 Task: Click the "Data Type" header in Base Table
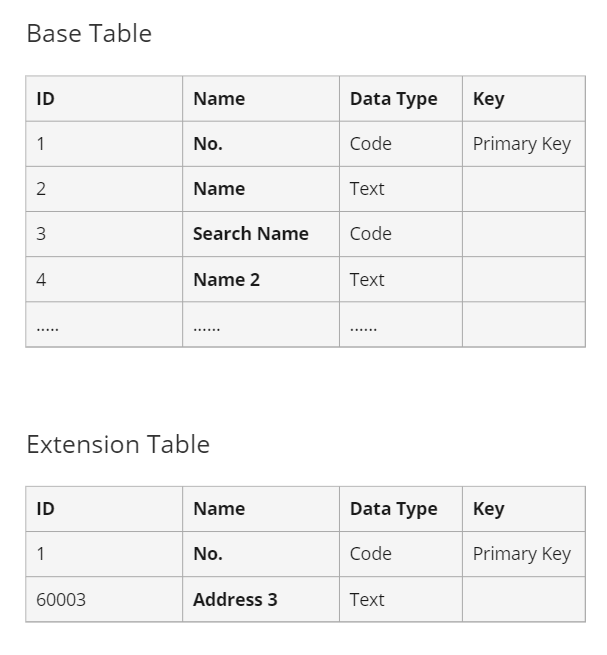pyautogui.click(x=393, y=99)
